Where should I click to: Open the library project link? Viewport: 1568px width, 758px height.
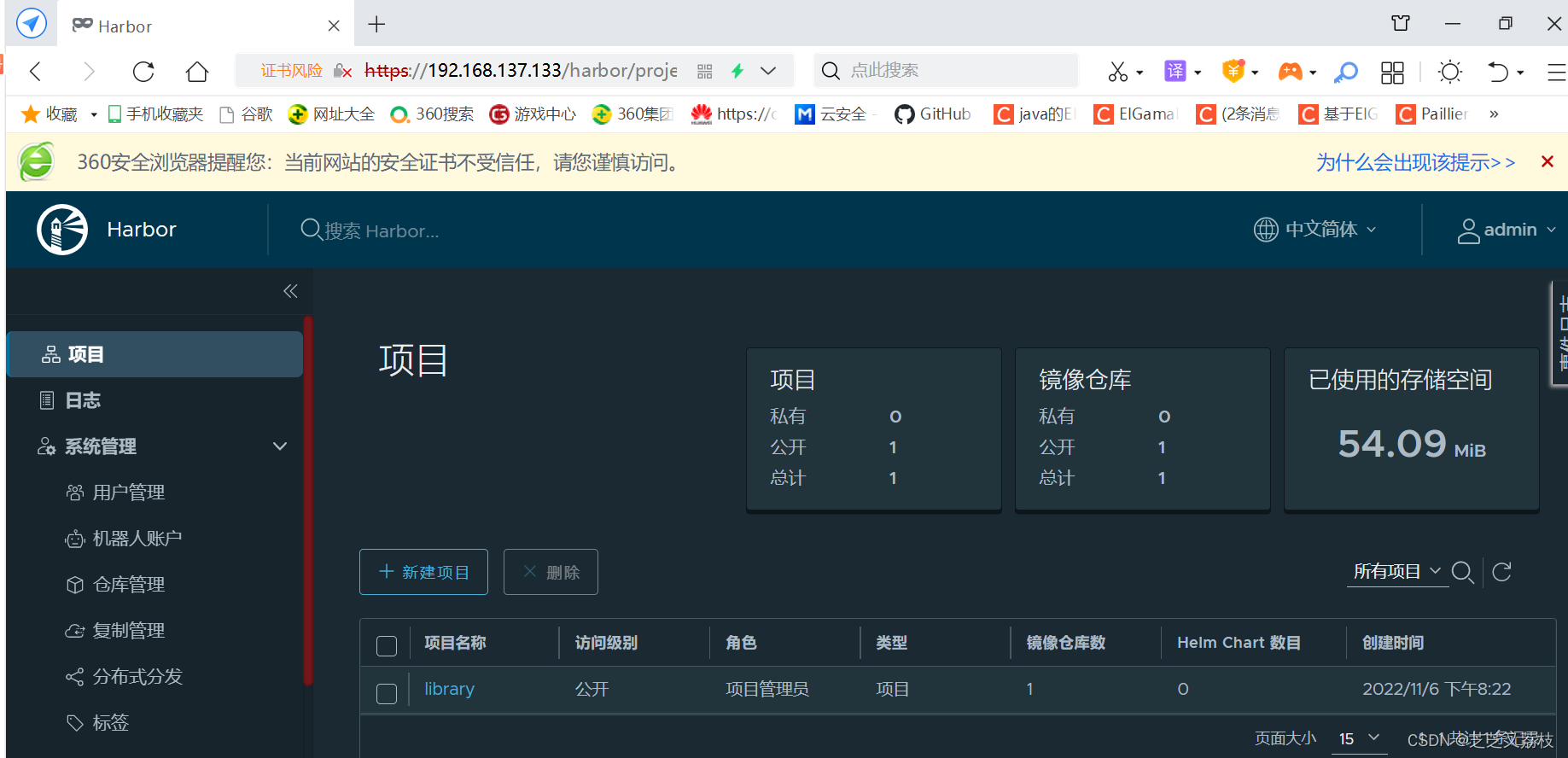449,689
